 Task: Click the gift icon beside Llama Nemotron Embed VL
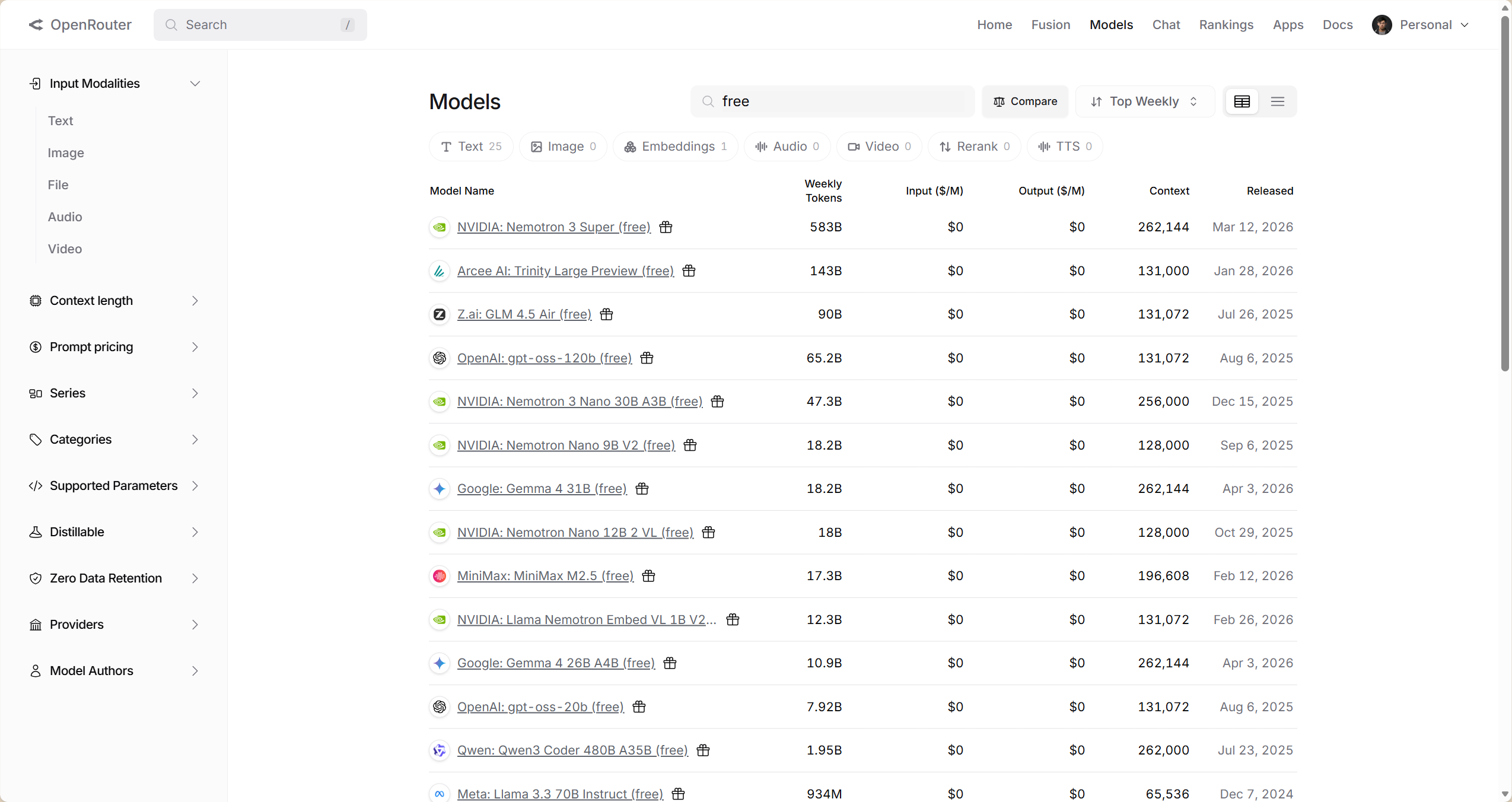(733, 620)
